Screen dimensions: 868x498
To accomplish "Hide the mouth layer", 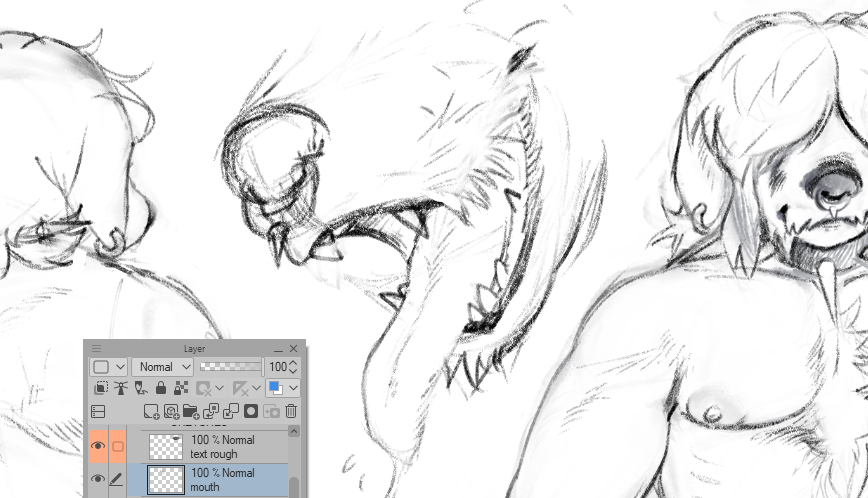I will tap(98, 480).
